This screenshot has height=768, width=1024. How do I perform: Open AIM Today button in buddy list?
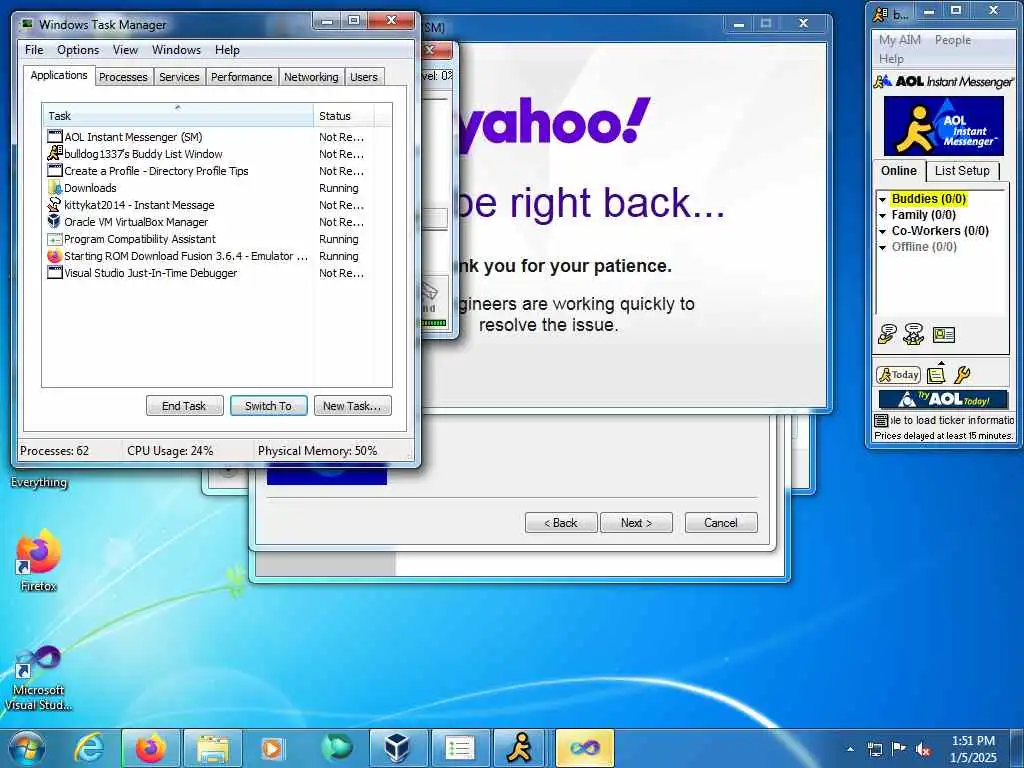899,375
